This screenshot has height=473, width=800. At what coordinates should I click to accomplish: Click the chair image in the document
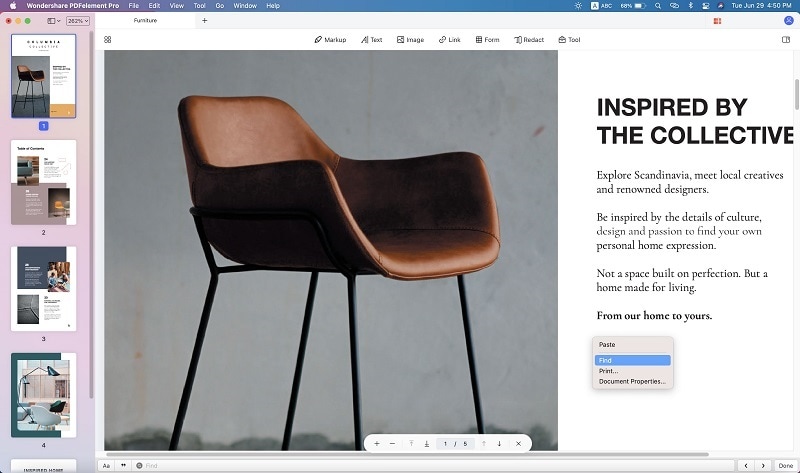click(x=331, y=250)
